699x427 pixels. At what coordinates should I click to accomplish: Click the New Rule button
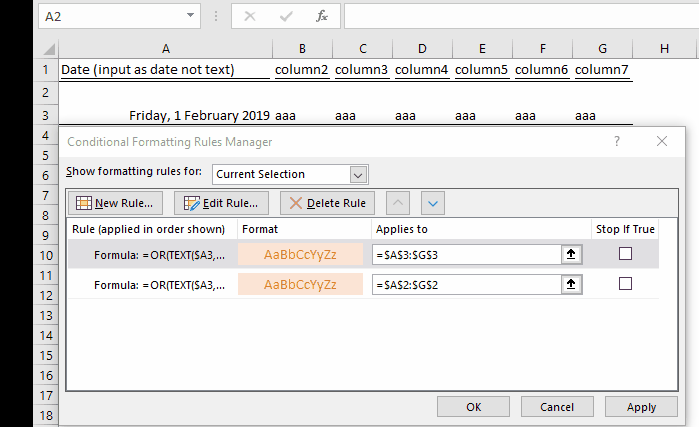(115, 203)
